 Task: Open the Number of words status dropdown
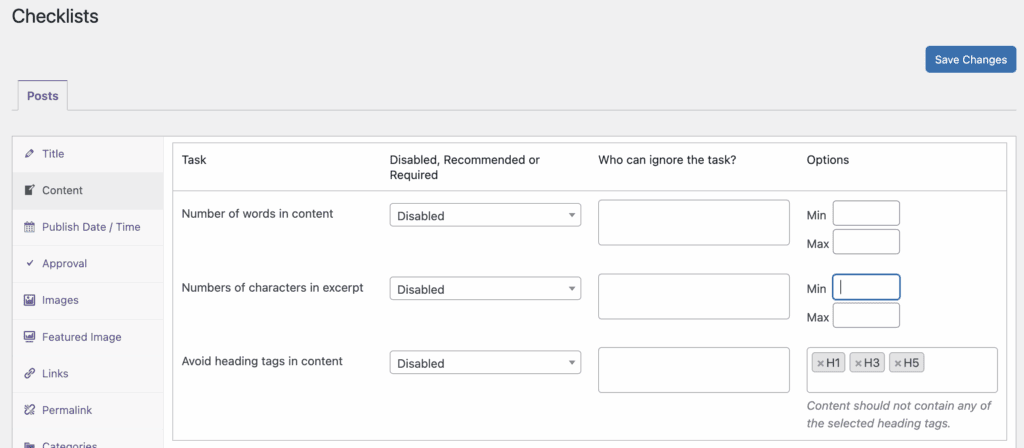[x=485, y=216]
